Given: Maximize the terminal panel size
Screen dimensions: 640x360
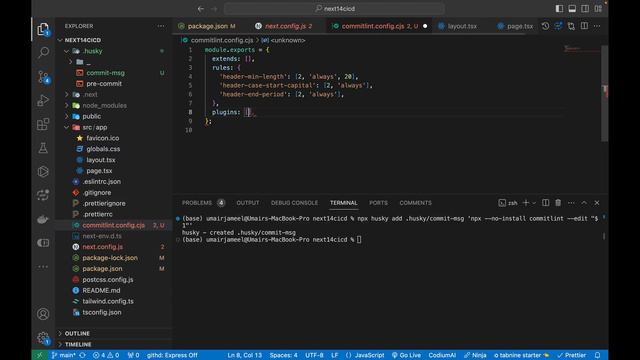Looking at the screenshot, I should (x=584, y=203).
